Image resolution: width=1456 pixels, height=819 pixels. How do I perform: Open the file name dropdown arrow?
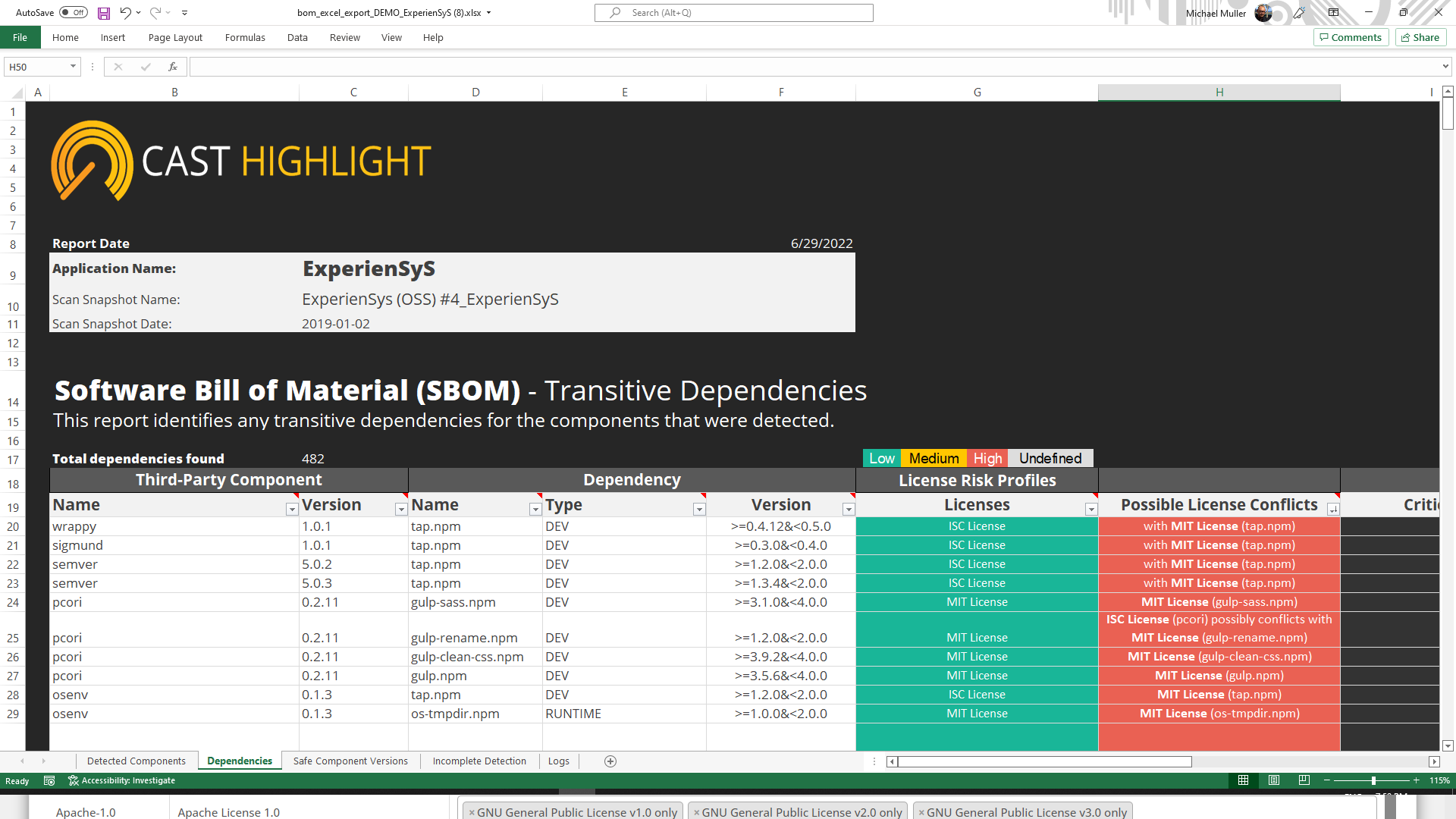(489, 13)
